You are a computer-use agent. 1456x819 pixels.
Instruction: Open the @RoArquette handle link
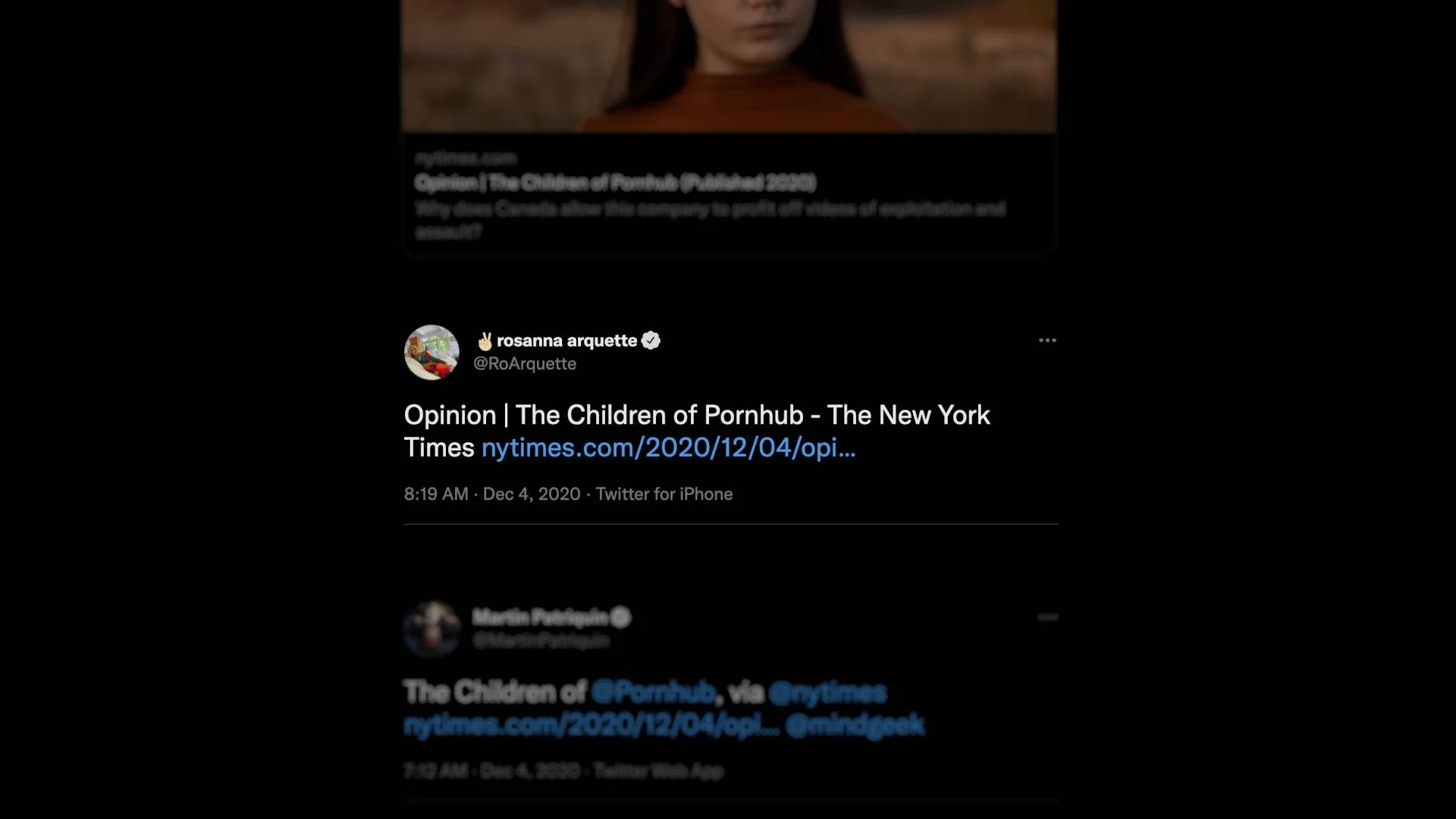click(525, 364)
